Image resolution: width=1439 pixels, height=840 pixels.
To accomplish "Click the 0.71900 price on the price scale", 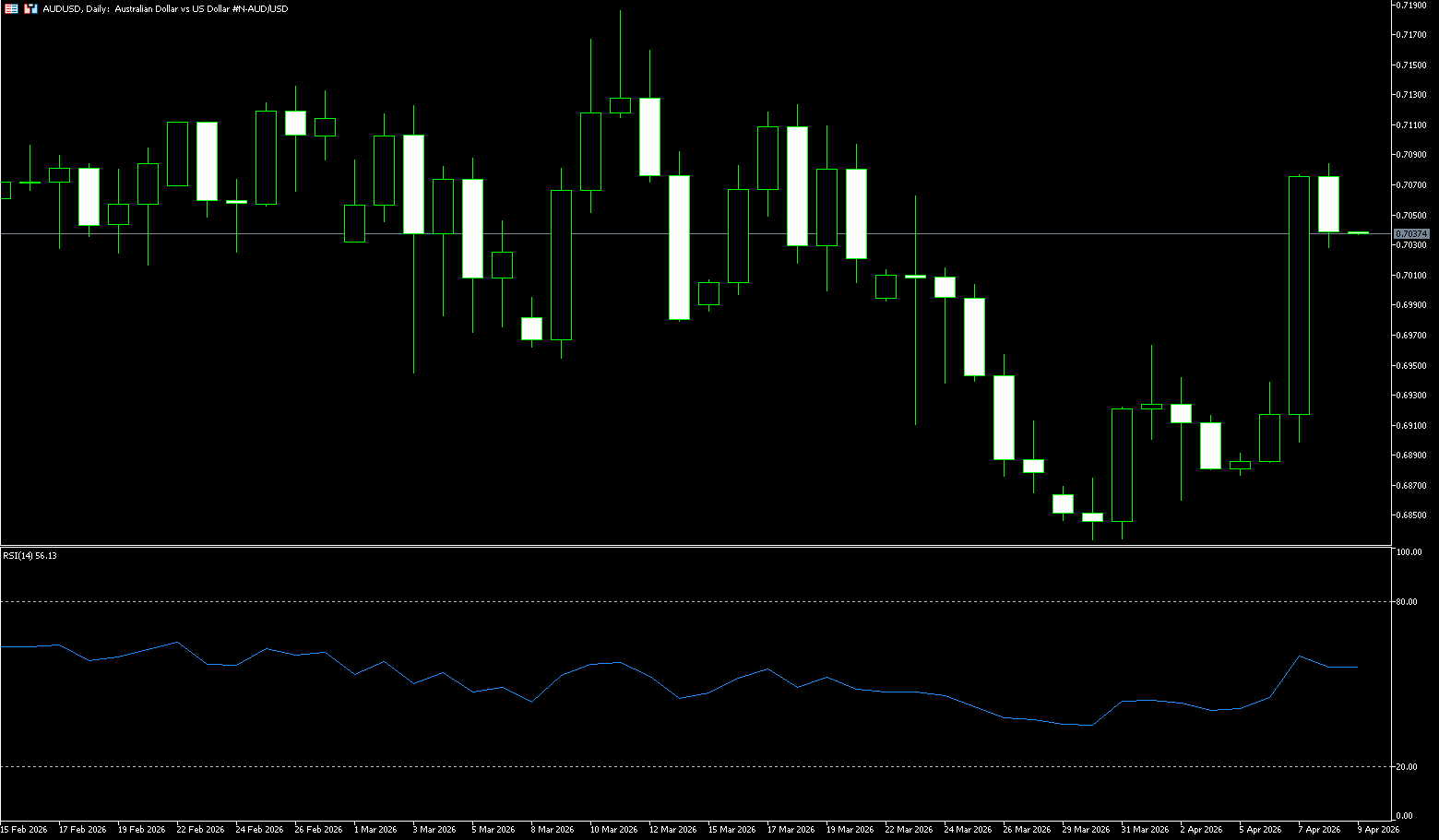I will [1412, 6].
